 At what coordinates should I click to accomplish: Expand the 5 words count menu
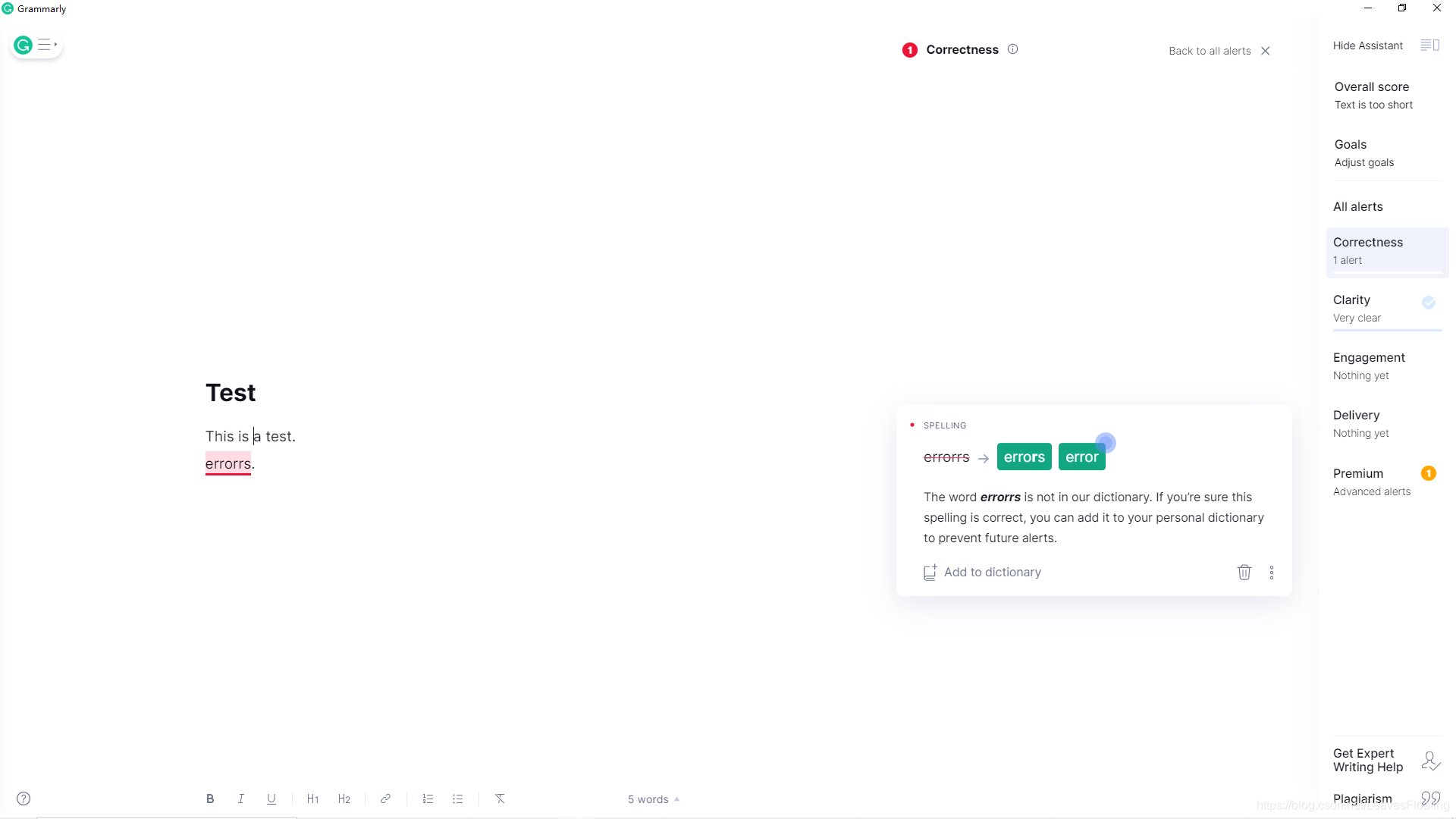653,799
